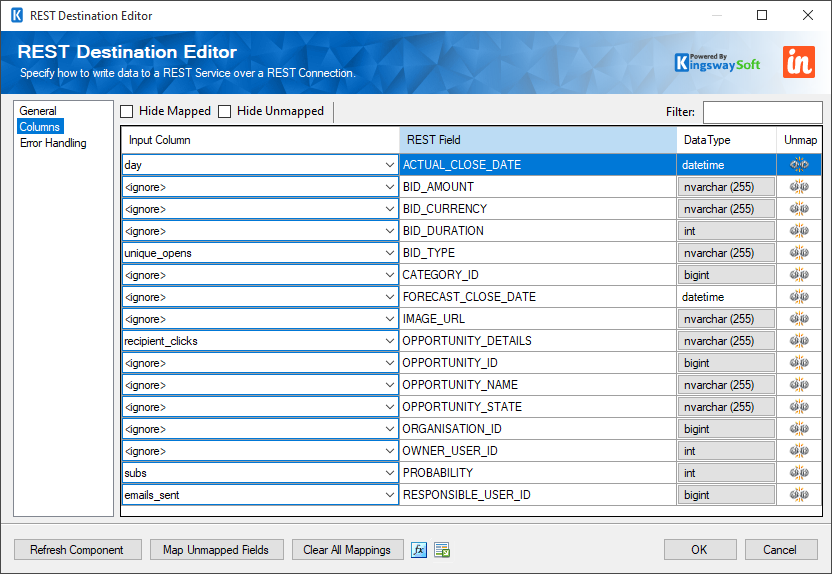Viewport: 832px width, 574px height.
Task: Click Clear All Mappings button
Action: click(x=348, y=550)
